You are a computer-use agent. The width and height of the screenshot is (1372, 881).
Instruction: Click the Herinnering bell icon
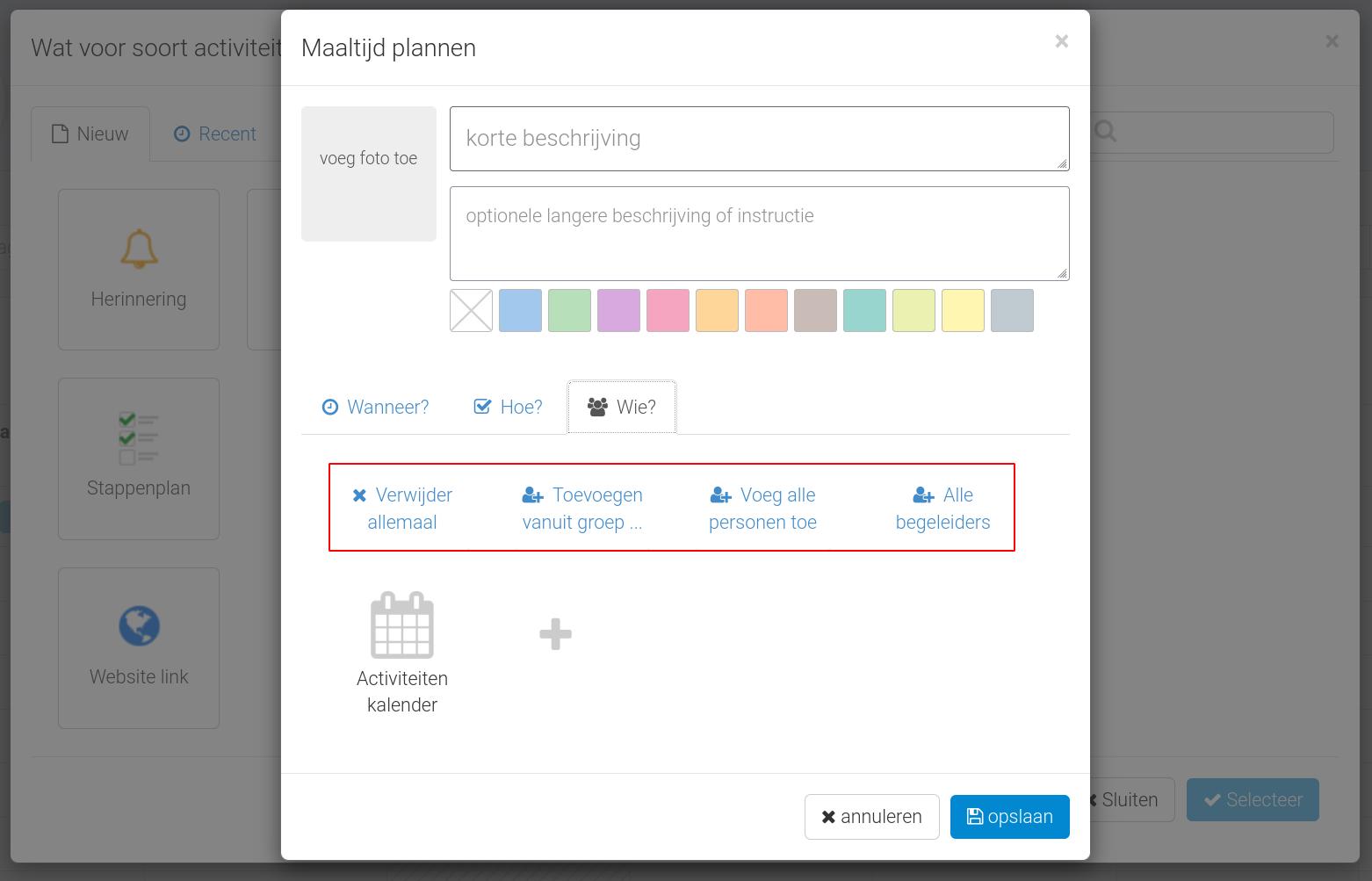(x=139, y=249)
